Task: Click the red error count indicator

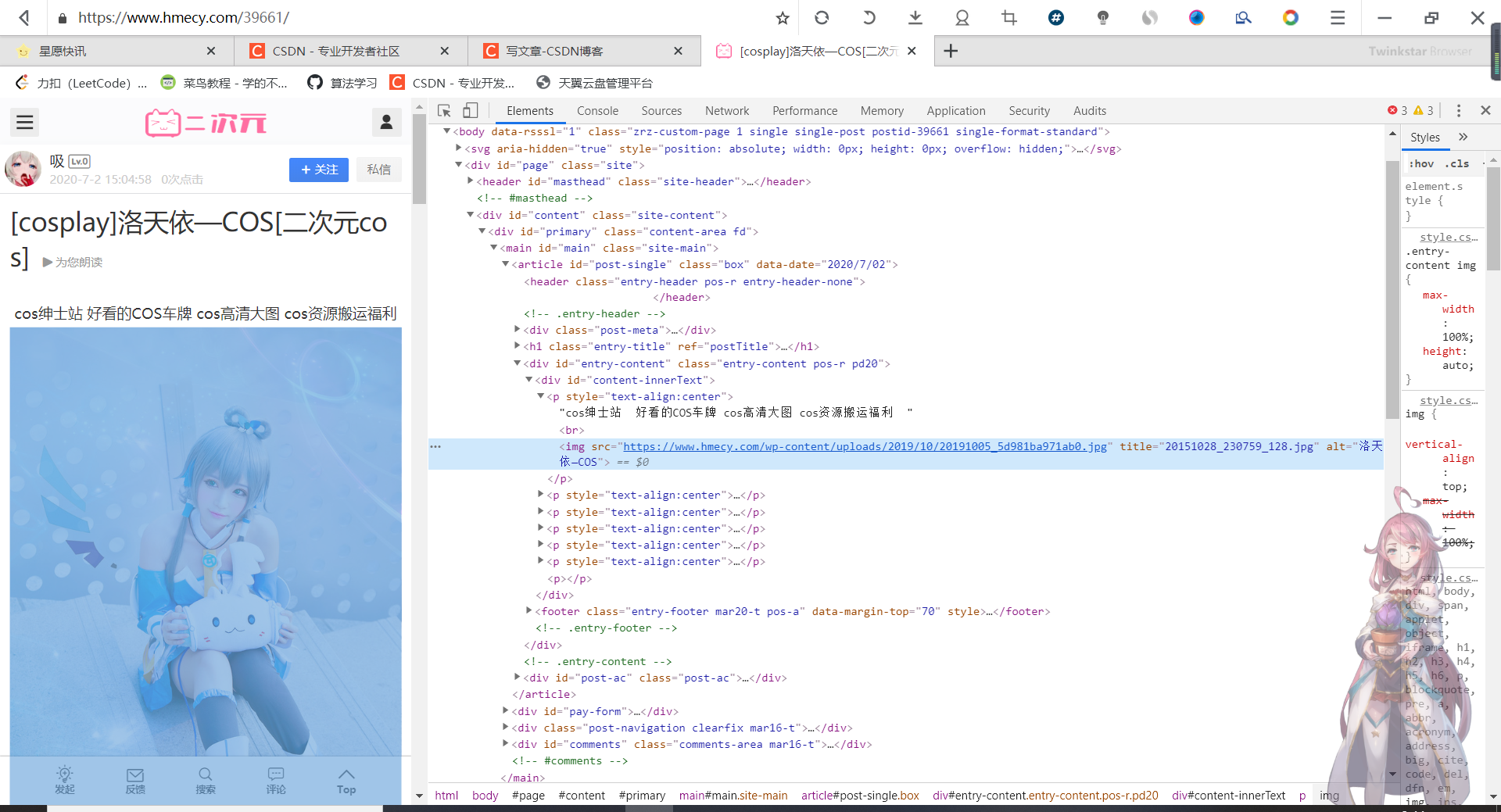Action: 1397,111
